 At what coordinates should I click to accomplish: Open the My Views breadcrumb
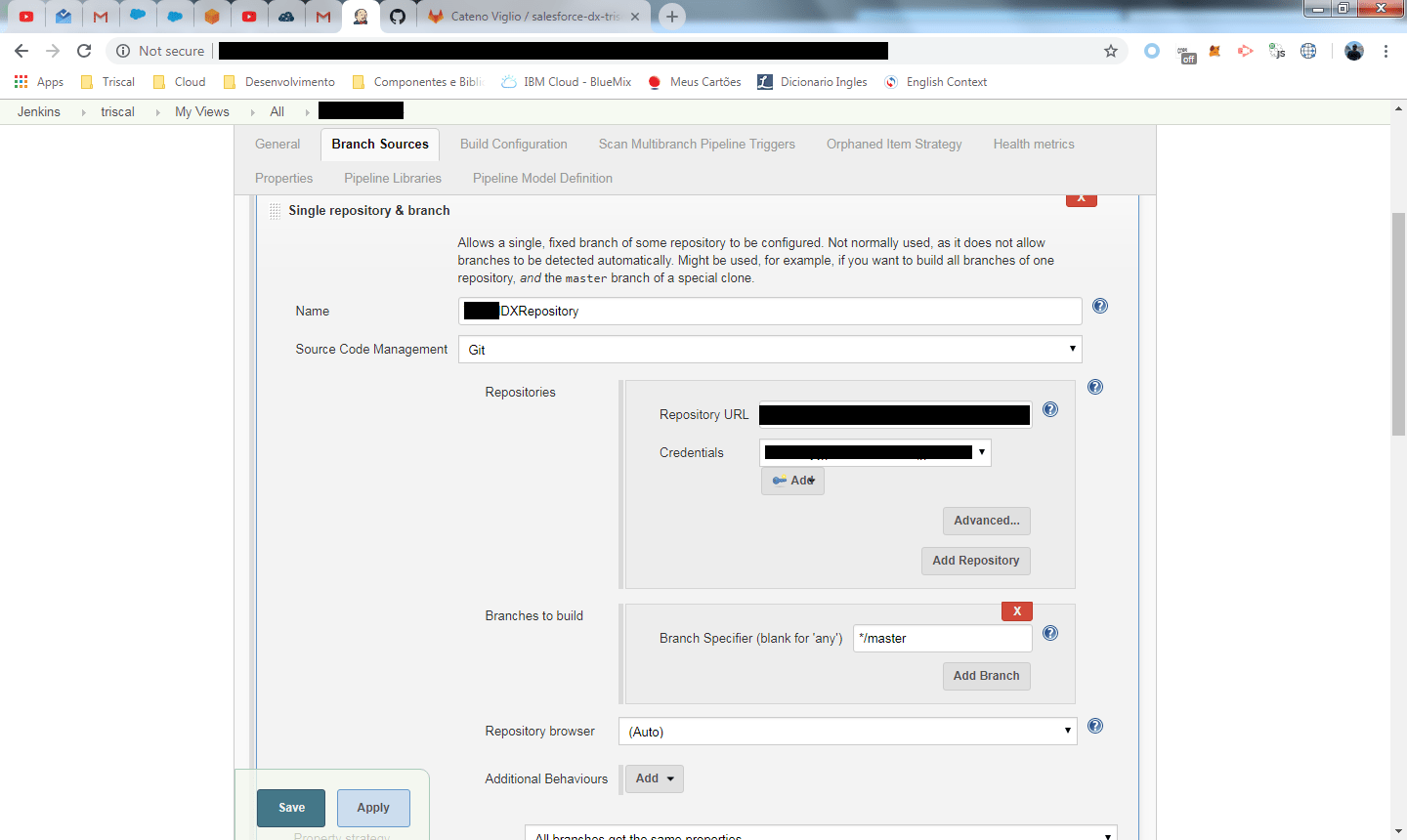coord(202,111)
